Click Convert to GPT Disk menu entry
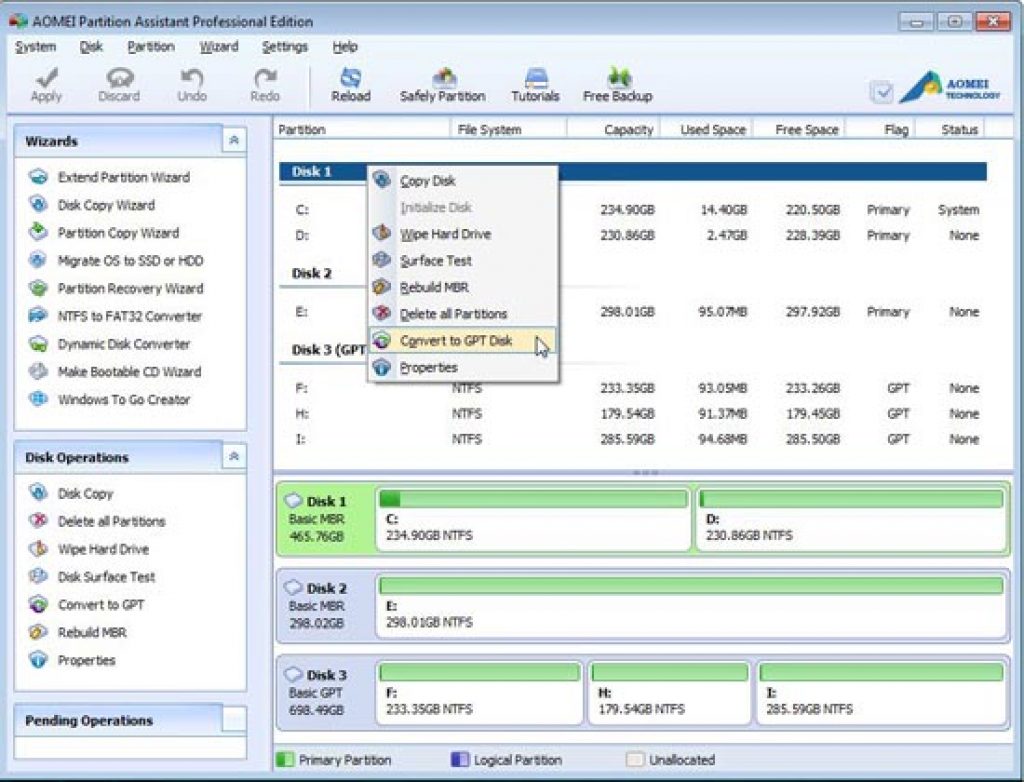The width and height of the screenshot is (1024, 782). (x=462, y=341)
